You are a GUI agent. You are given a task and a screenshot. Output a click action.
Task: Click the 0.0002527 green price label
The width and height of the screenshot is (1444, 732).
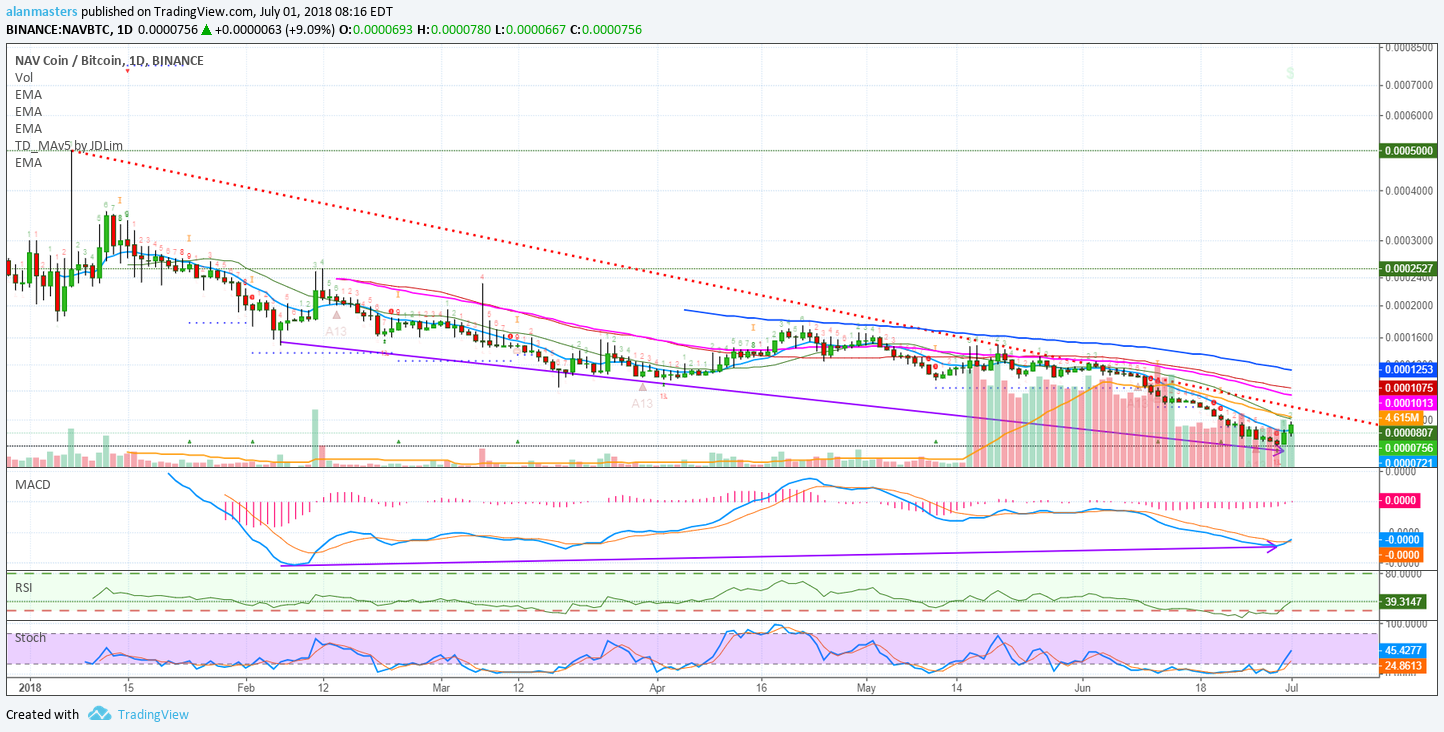1408,269
